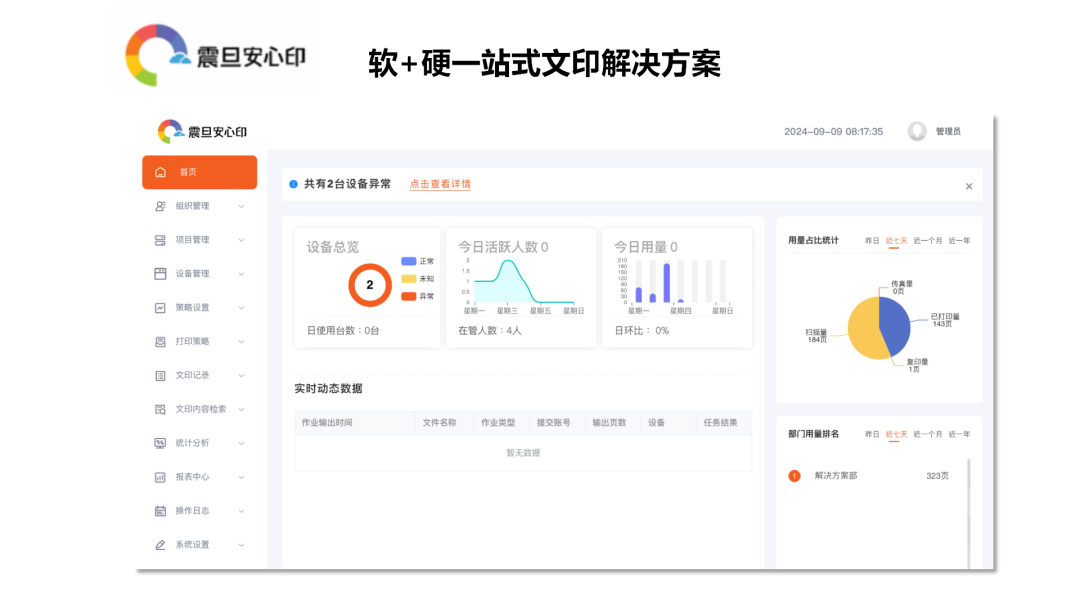Click the 打印策略 printer icon
The image size is (1080, 608).
pyautogui.click(x=160, y=342)
